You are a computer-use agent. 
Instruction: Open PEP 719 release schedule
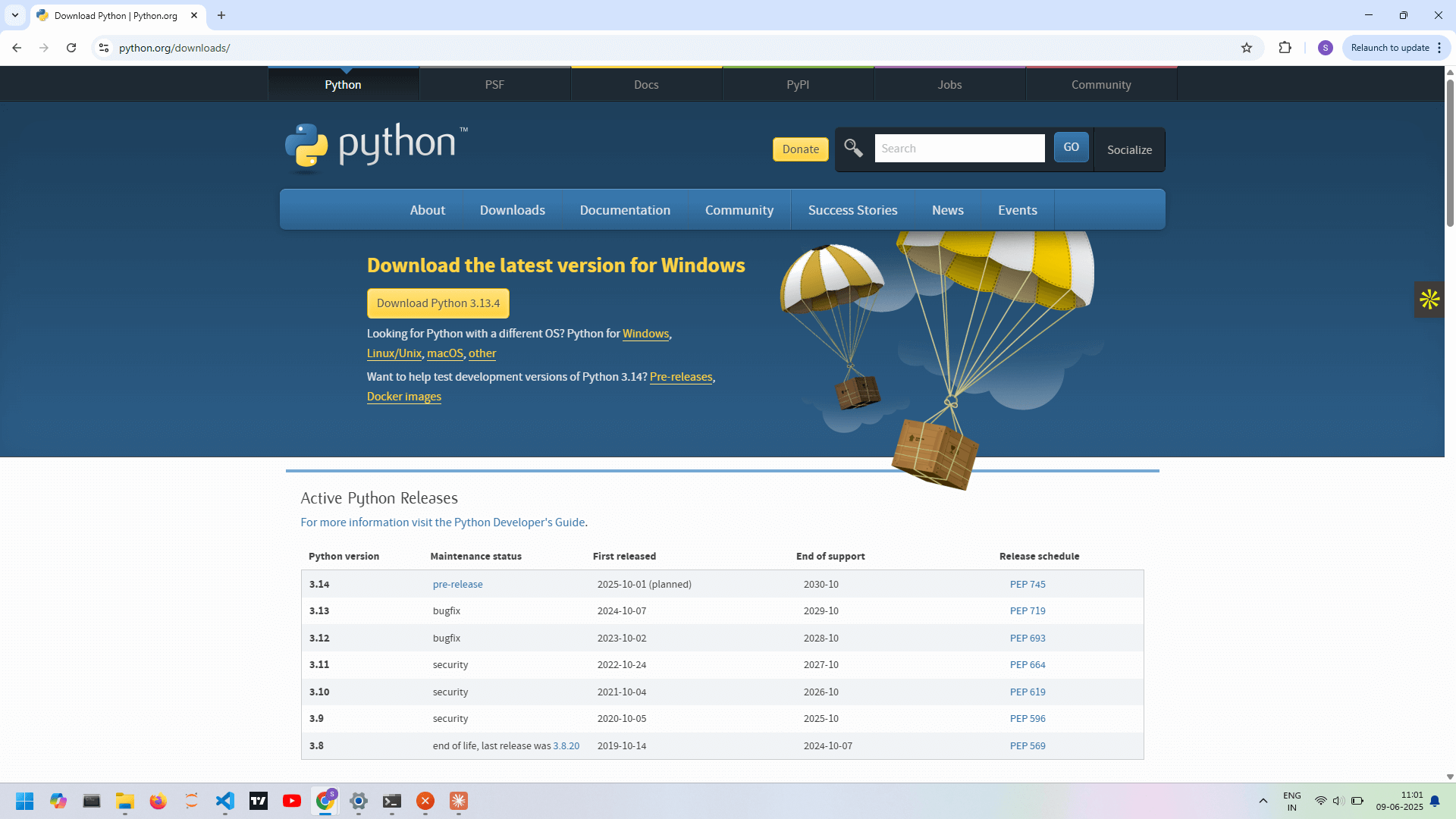tap(1028, 610)
